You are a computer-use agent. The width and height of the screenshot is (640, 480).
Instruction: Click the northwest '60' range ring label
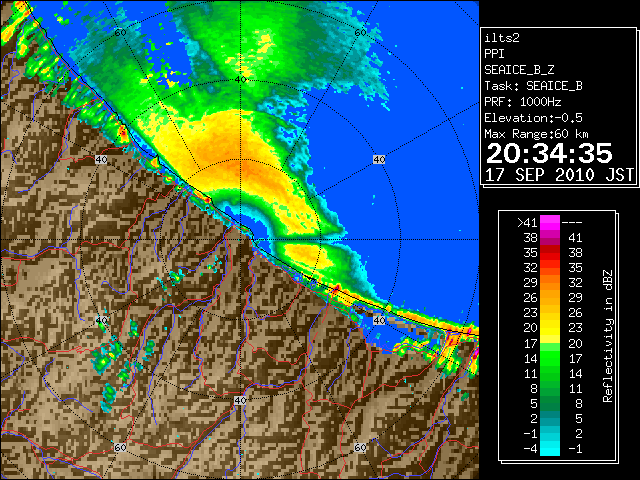click(x=120, y=32)
